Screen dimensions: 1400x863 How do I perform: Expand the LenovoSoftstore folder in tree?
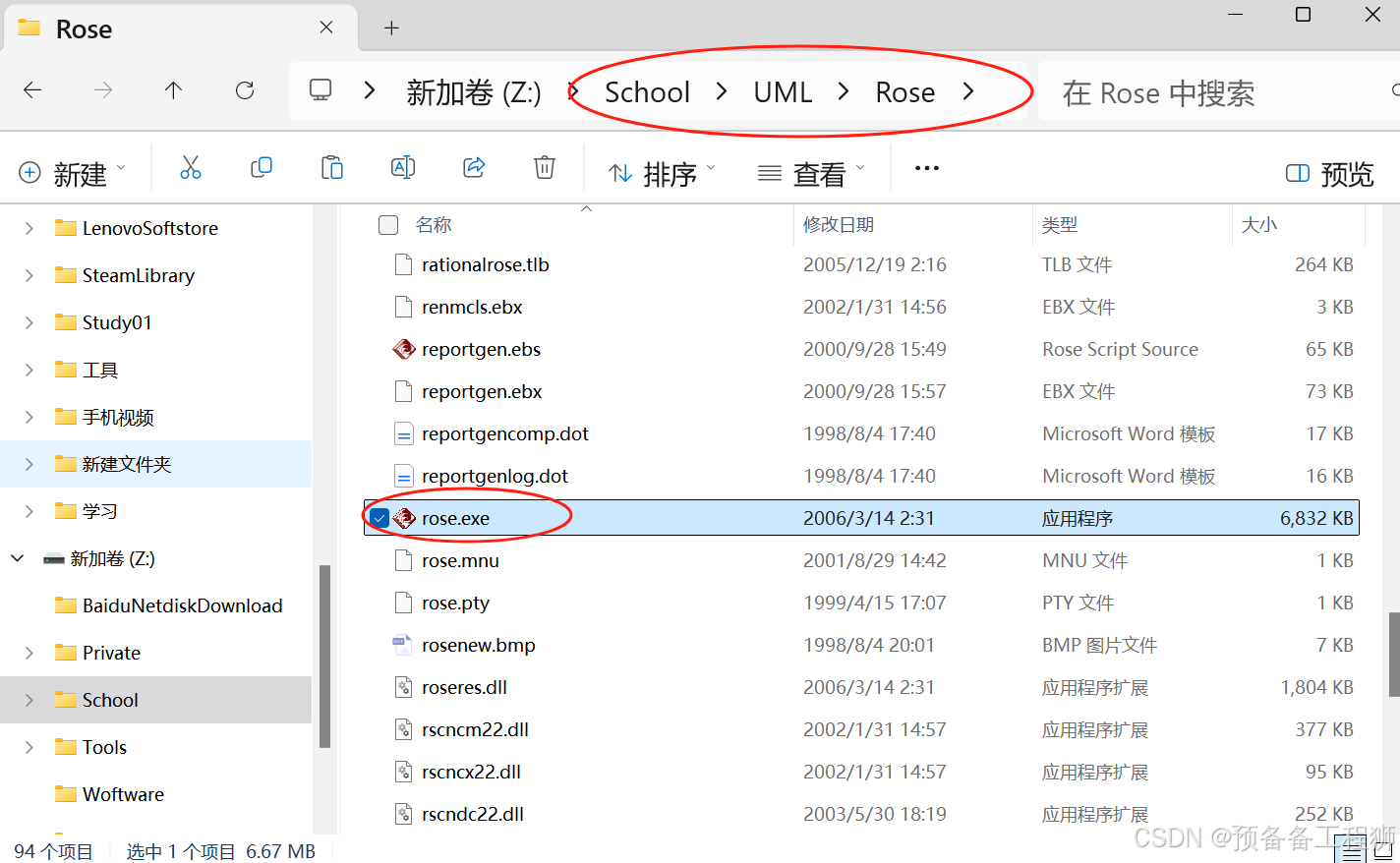click(29, 228)
